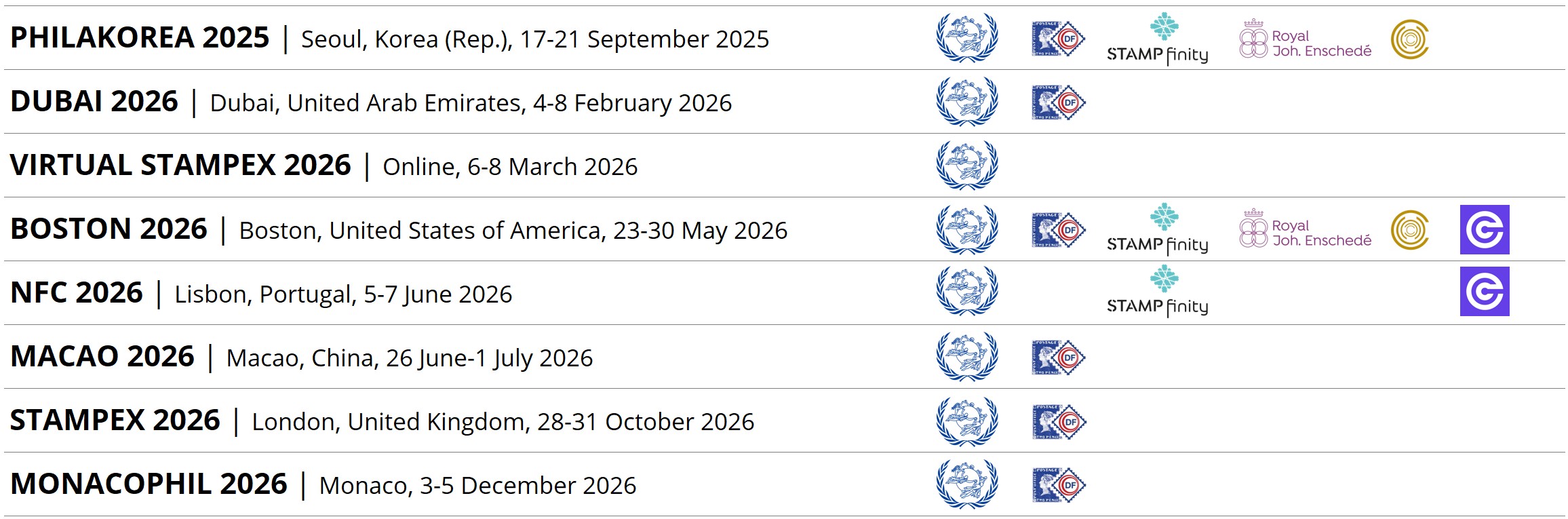Click the postage stamp DF logo for DUBAI 2026
This screenshot has width=1568, height=519.
[x=1058, y=102]
